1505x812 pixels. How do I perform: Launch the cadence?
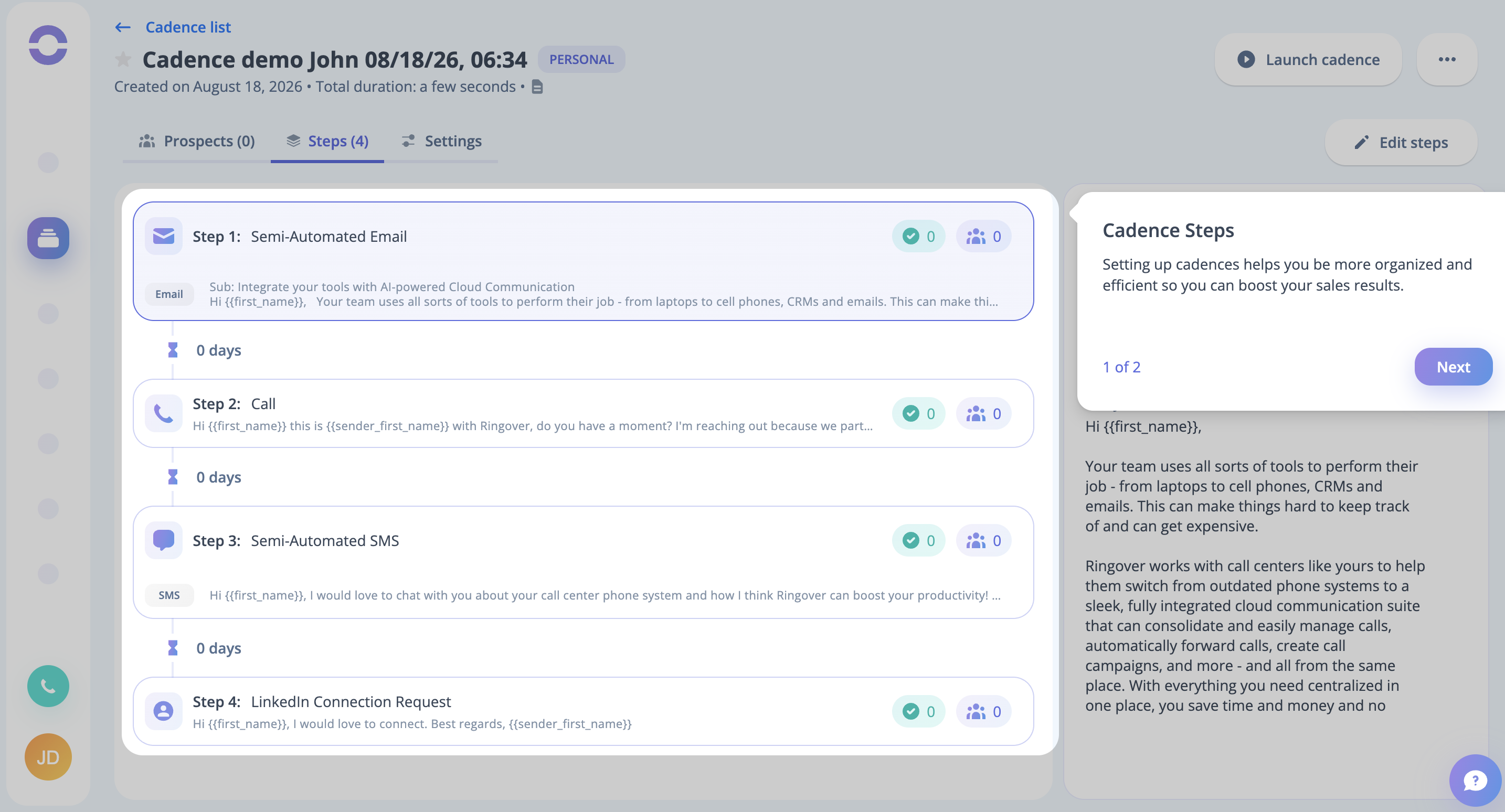pos(1308,60)
